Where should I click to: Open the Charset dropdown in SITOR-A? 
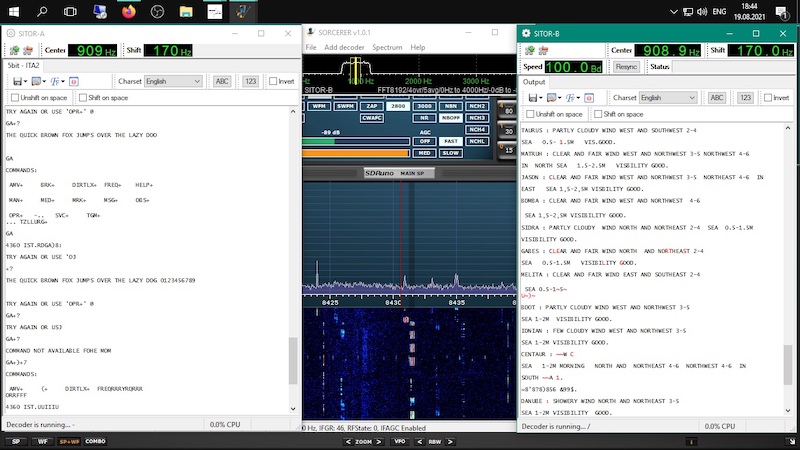[174, 81]
